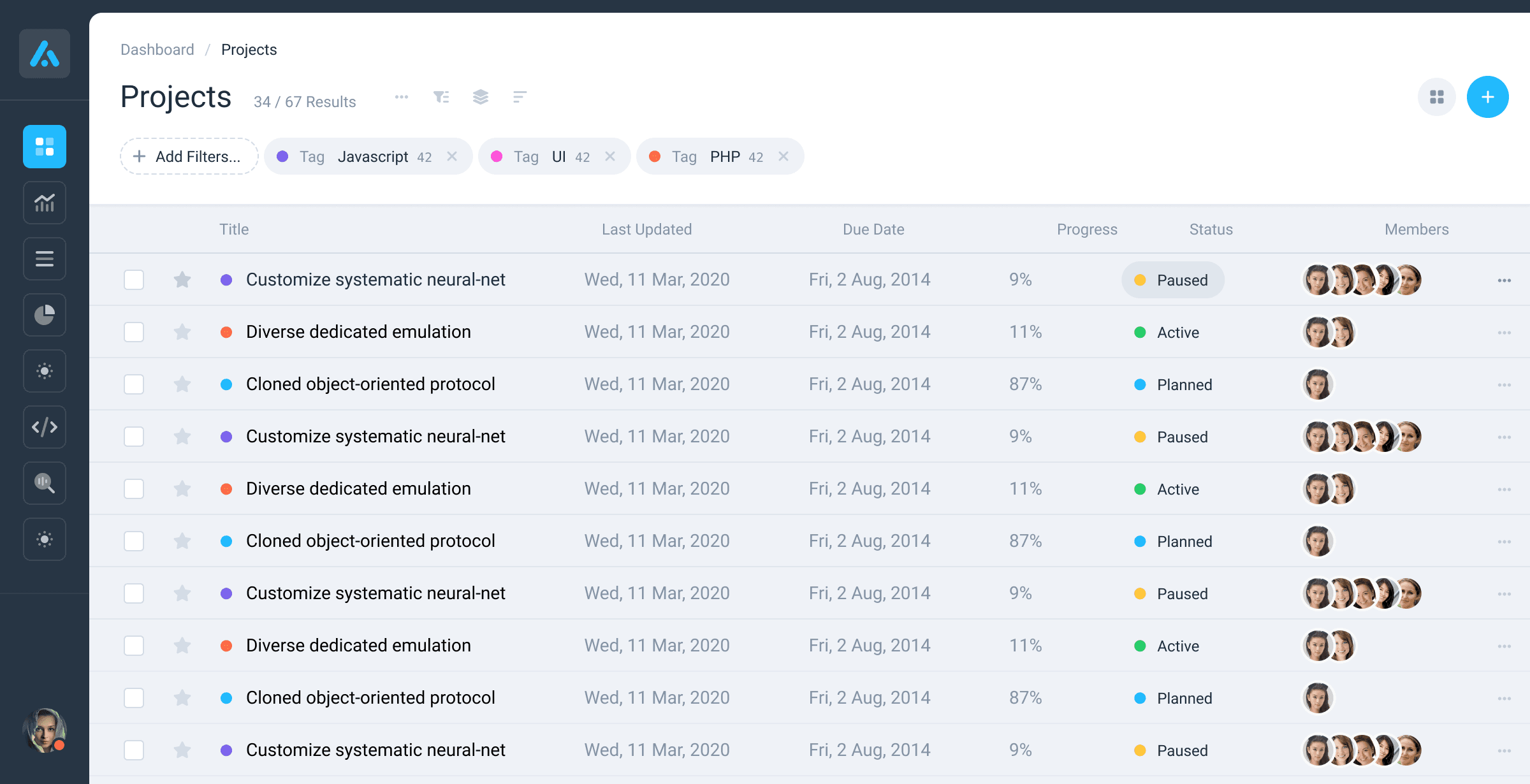The image size is (1530, 784).
Task: Open the pie chart reports icon
Action: (45, 315)
